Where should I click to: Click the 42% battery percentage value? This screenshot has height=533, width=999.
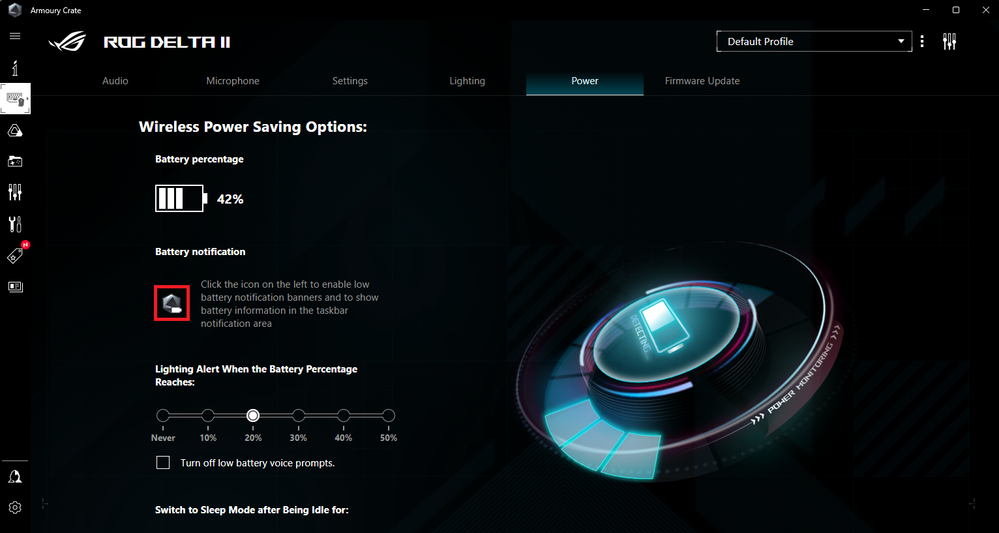(230, 199)
